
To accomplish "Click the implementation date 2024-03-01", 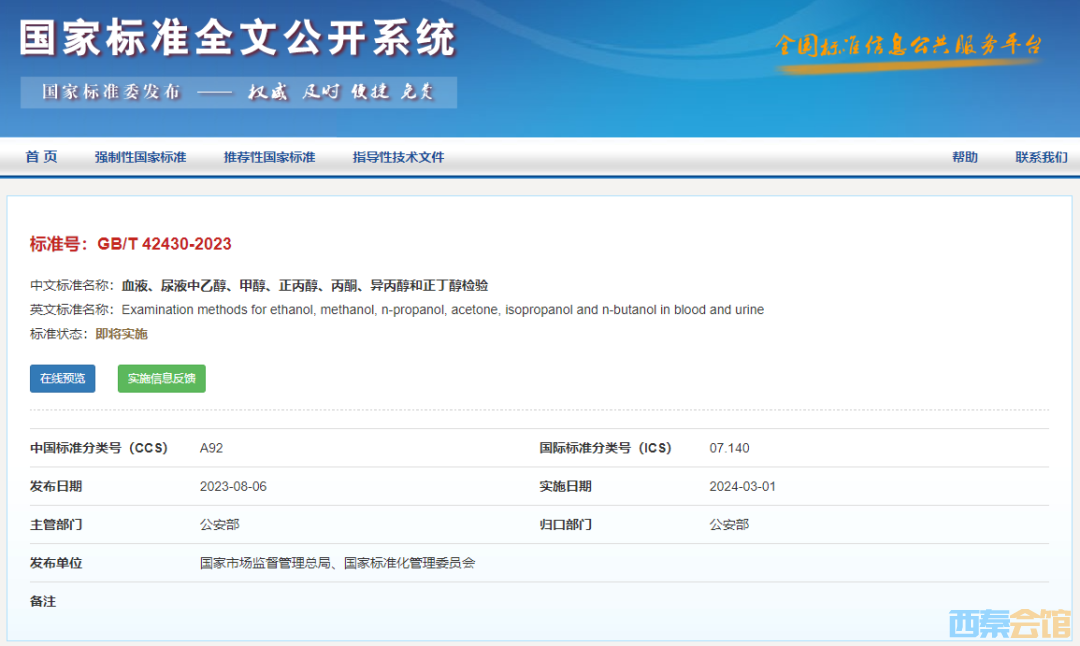I will tap(742, 487).
